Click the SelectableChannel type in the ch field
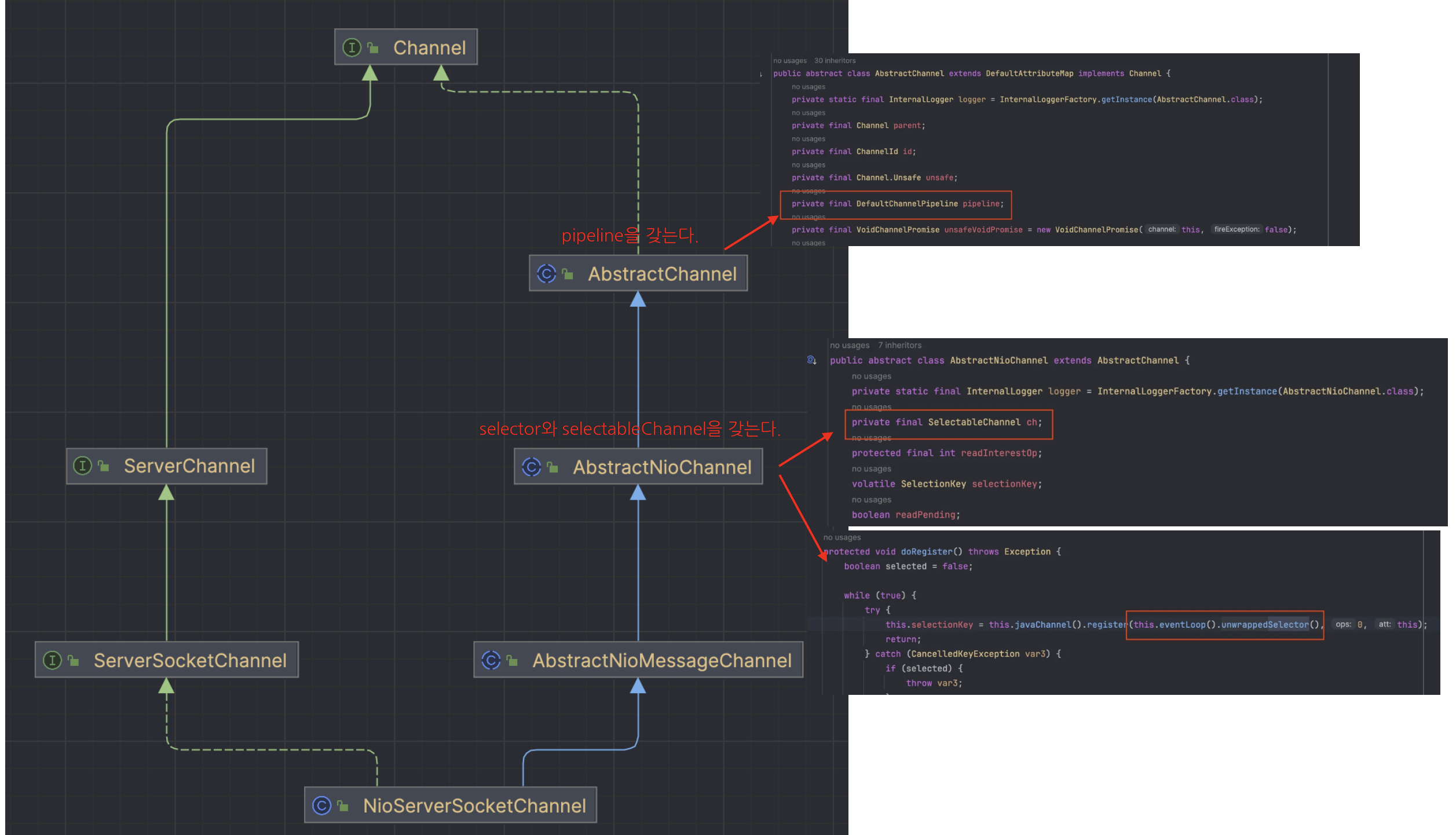Image resolution: width=1456 pixels, height=835 pixels. point(974,422)
